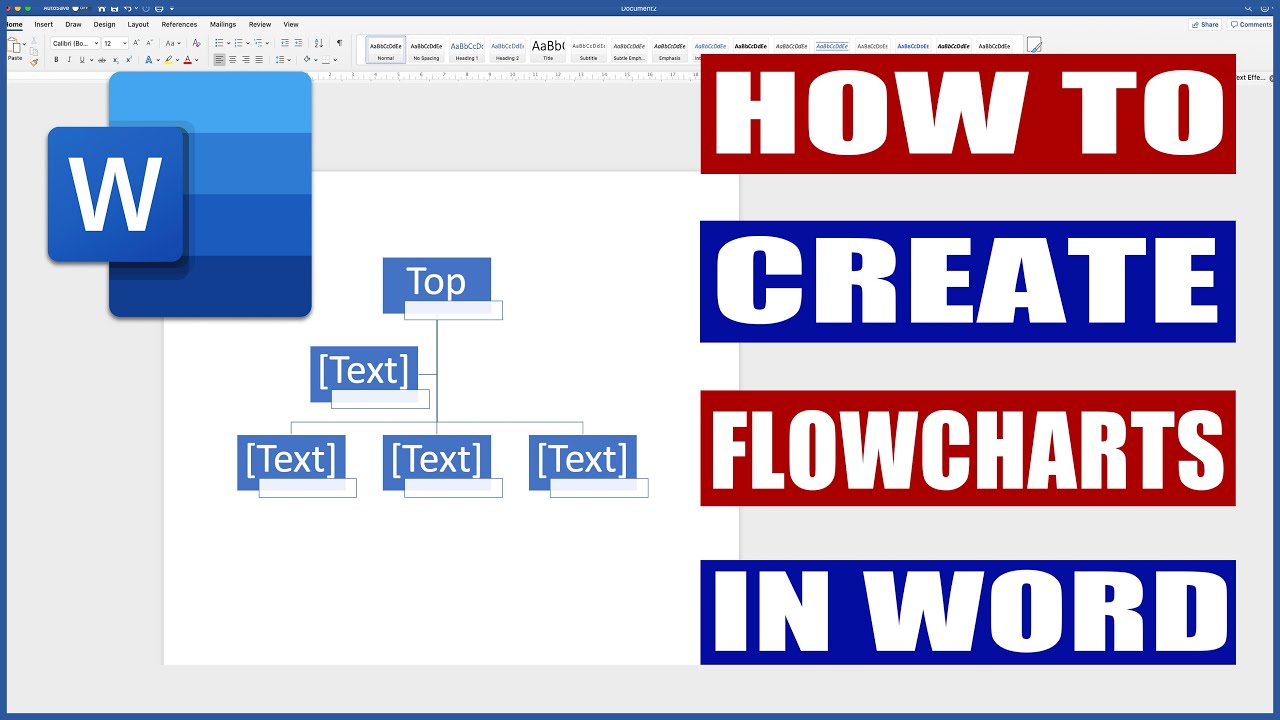Viewport: 1280px width, 720px height.
Task: Expand numbered list options arrow
Action: pyautogui.click(x=248, y=43)
